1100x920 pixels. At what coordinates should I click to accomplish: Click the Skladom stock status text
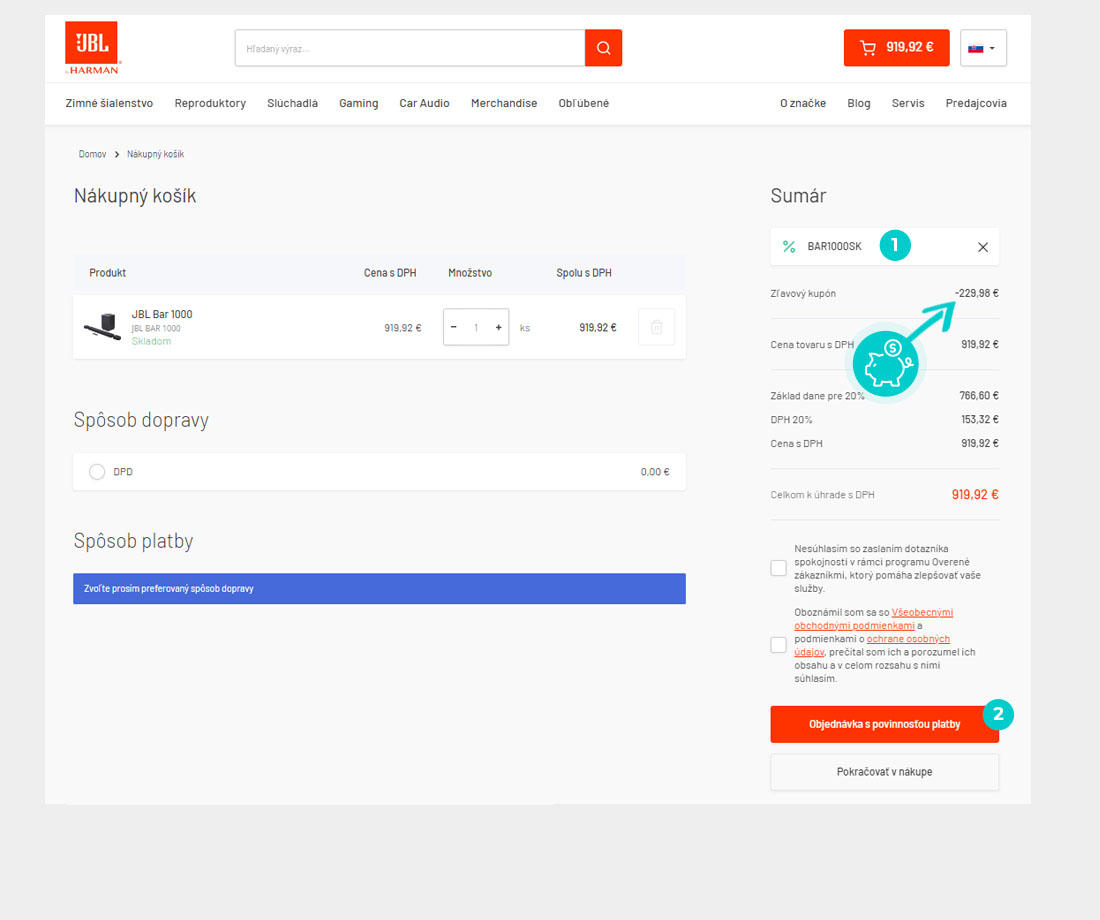tap(152, 341)
